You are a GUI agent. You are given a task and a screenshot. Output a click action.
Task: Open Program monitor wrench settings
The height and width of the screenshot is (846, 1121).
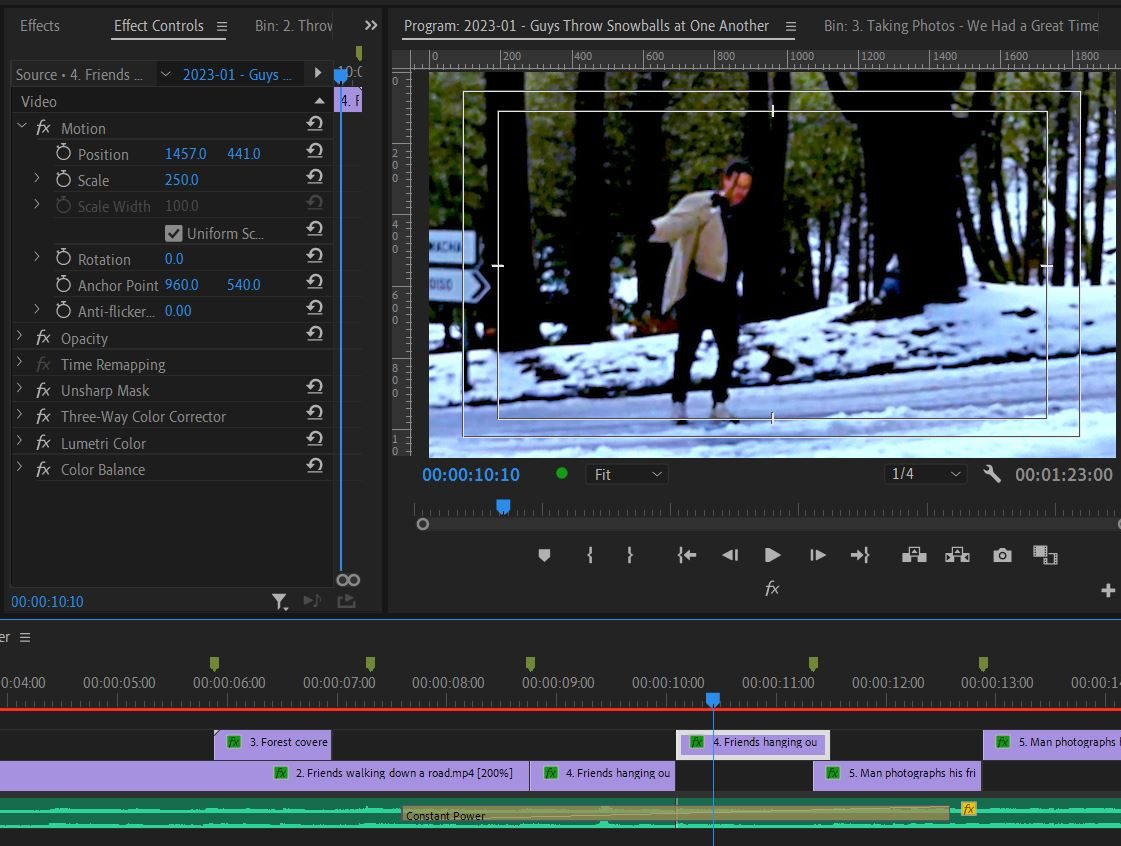(x=992, y=474)
